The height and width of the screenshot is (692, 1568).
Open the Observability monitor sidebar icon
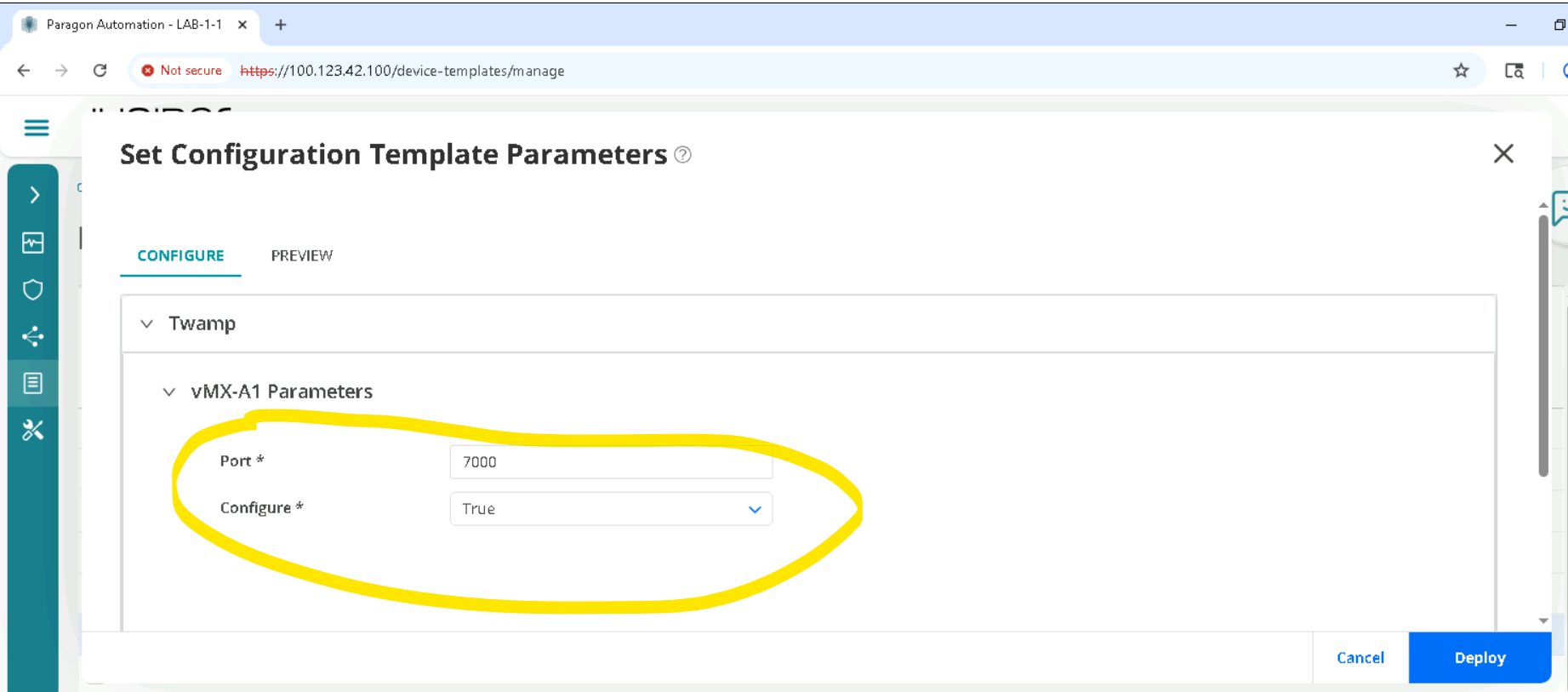point(33,243)
